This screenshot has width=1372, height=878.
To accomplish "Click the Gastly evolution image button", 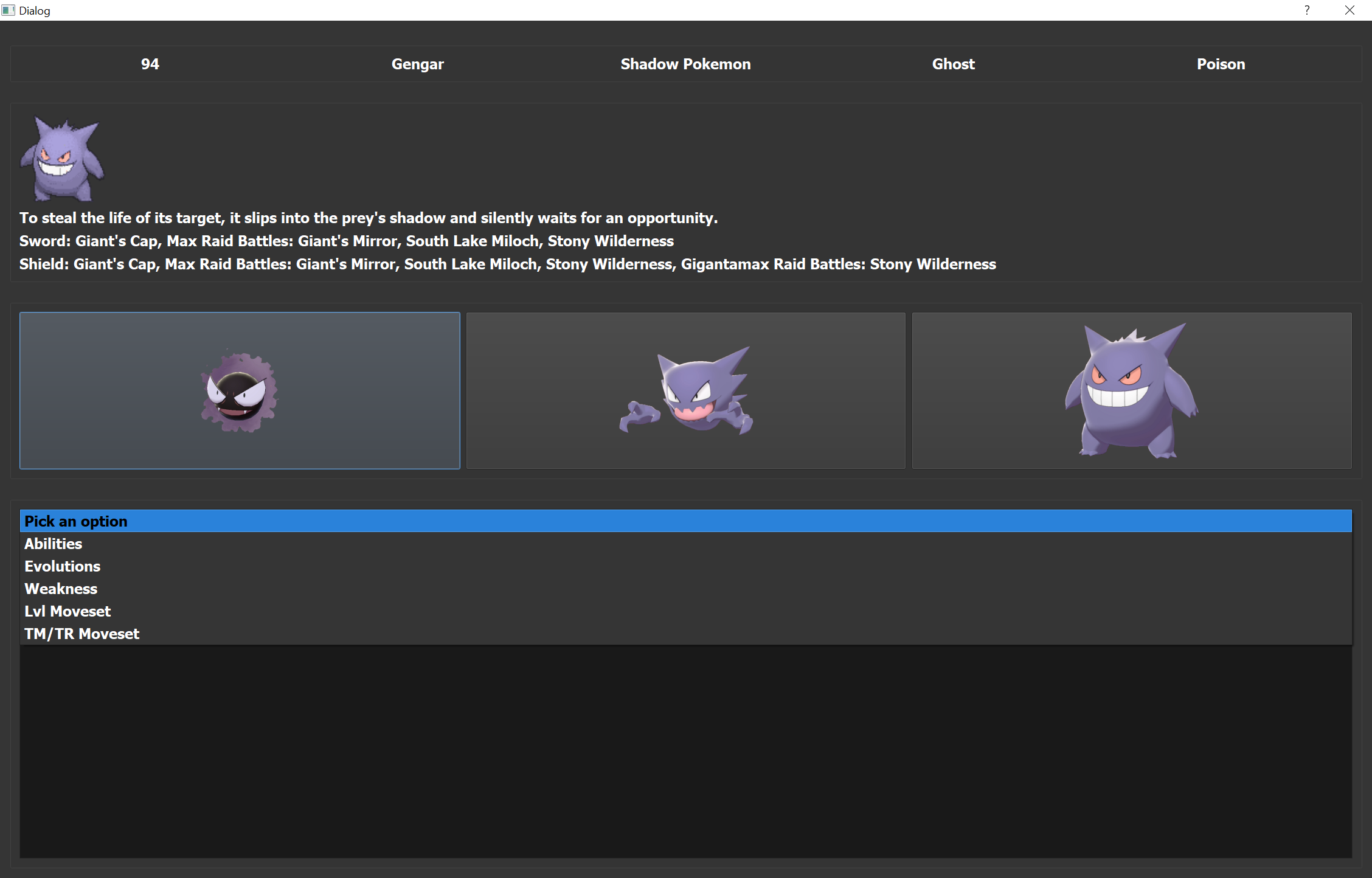I will pos(240,390).
